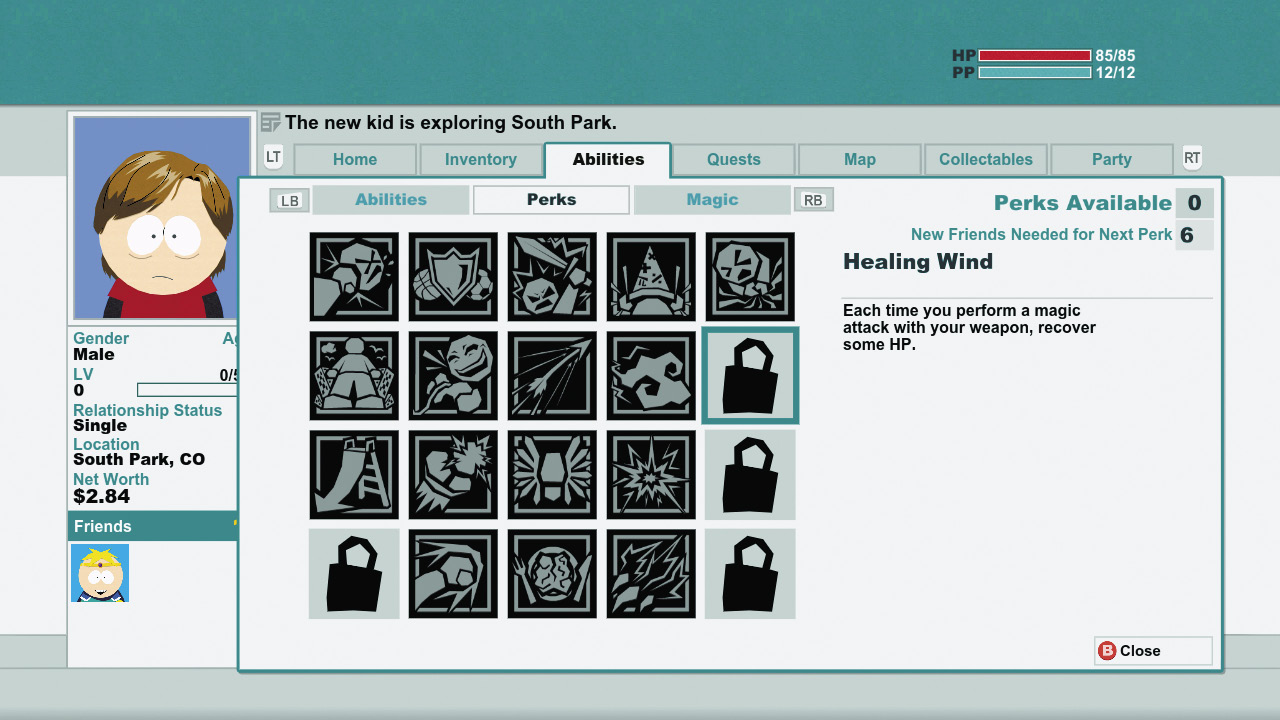This screenshot has width=1280, height=720.
Task: Click the Gender value Male
Action: pyautogui.click(x=94, y=355)
